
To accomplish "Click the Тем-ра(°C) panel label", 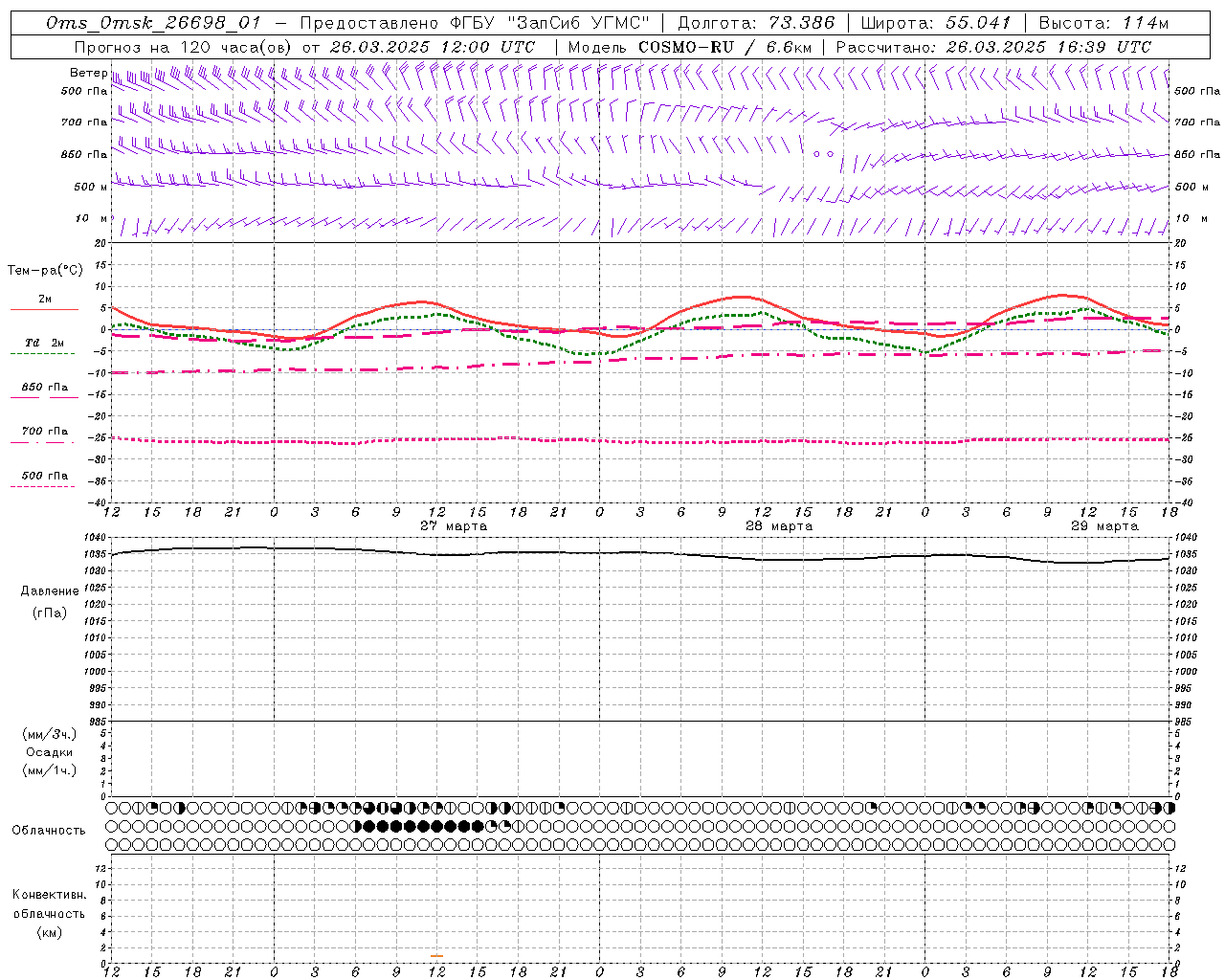I will point(45,271).
